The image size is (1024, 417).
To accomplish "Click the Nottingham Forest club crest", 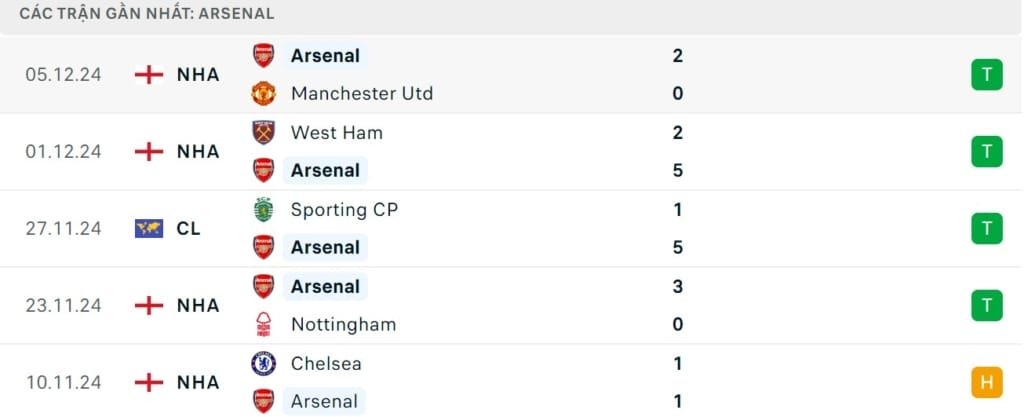I will [x=263, y=324].
